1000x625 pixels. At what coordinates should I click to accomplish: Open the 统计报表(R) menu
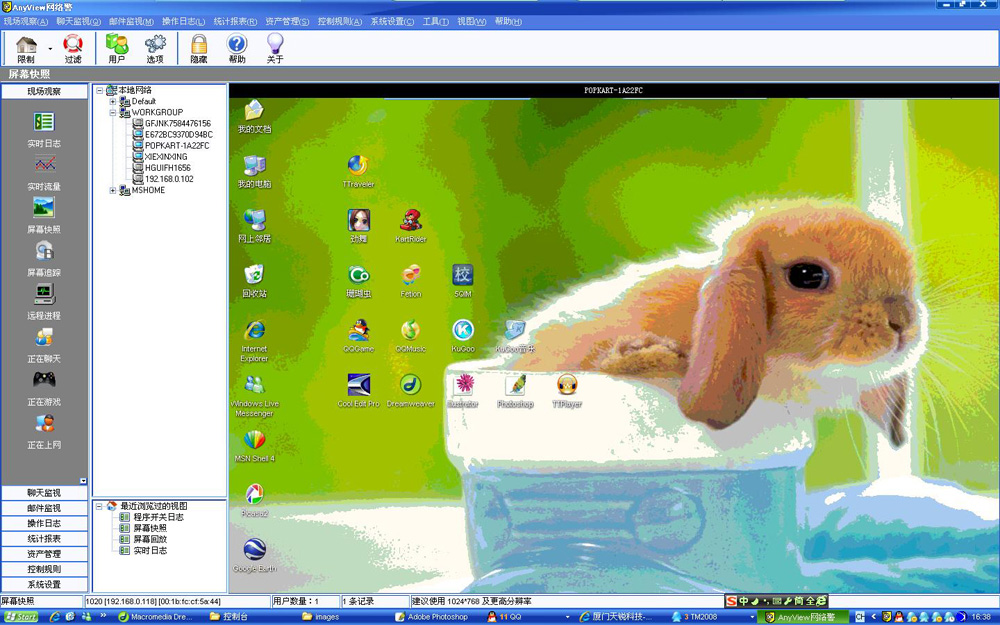(236, 21)
